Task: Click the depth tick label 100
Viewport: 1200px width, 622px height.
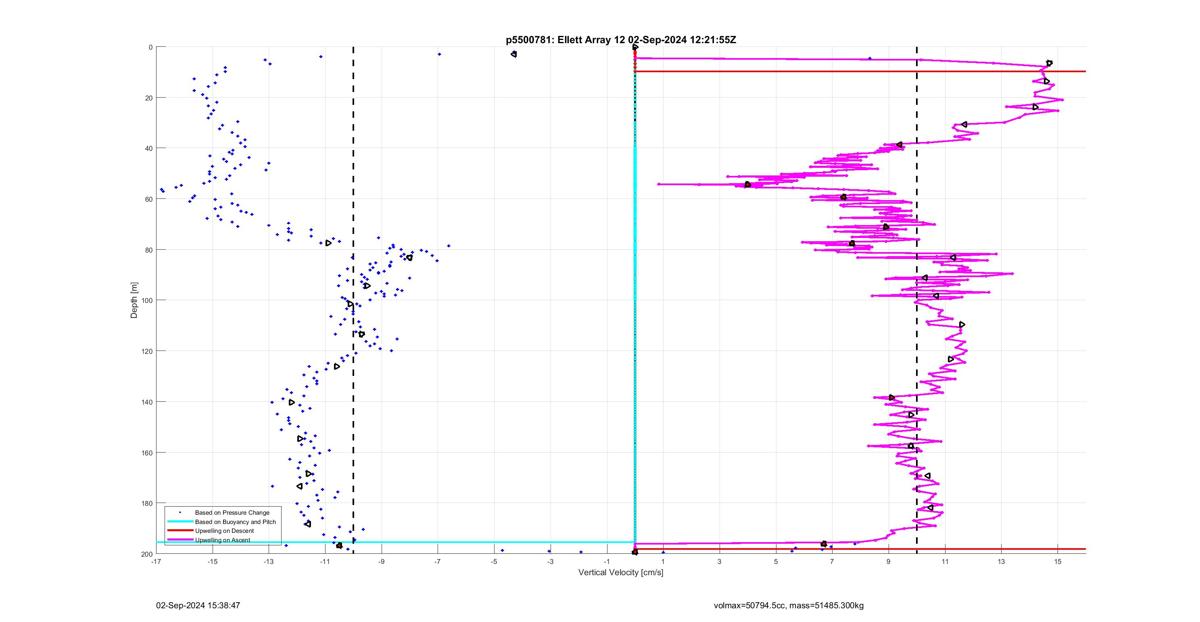Action: coord(145,300)
